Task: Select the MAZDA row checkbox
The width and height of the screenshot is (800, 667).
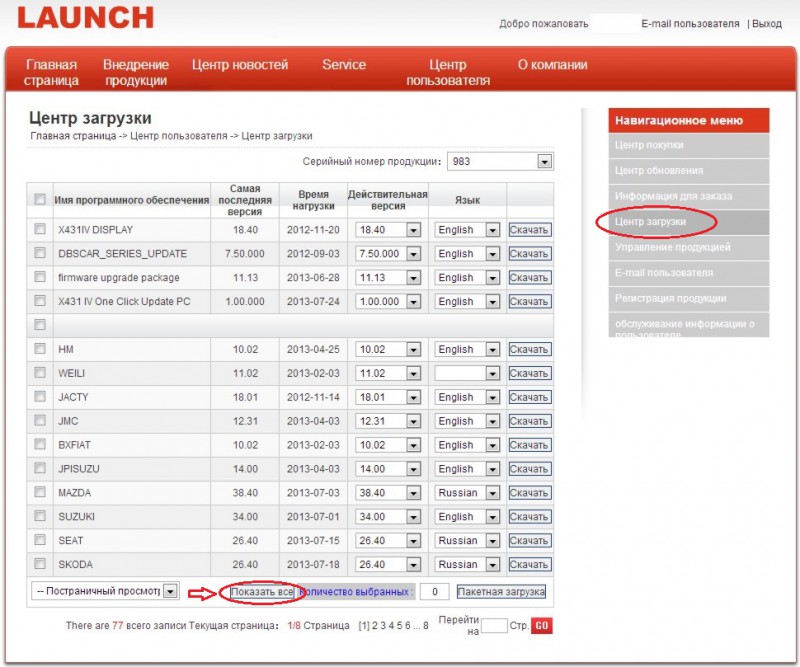Action: [x=40, y=493]
